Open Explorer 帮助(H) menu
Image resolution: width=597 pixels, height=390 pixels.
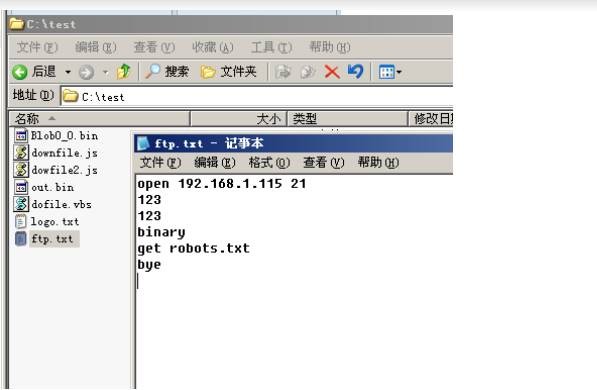click(330, 47)
